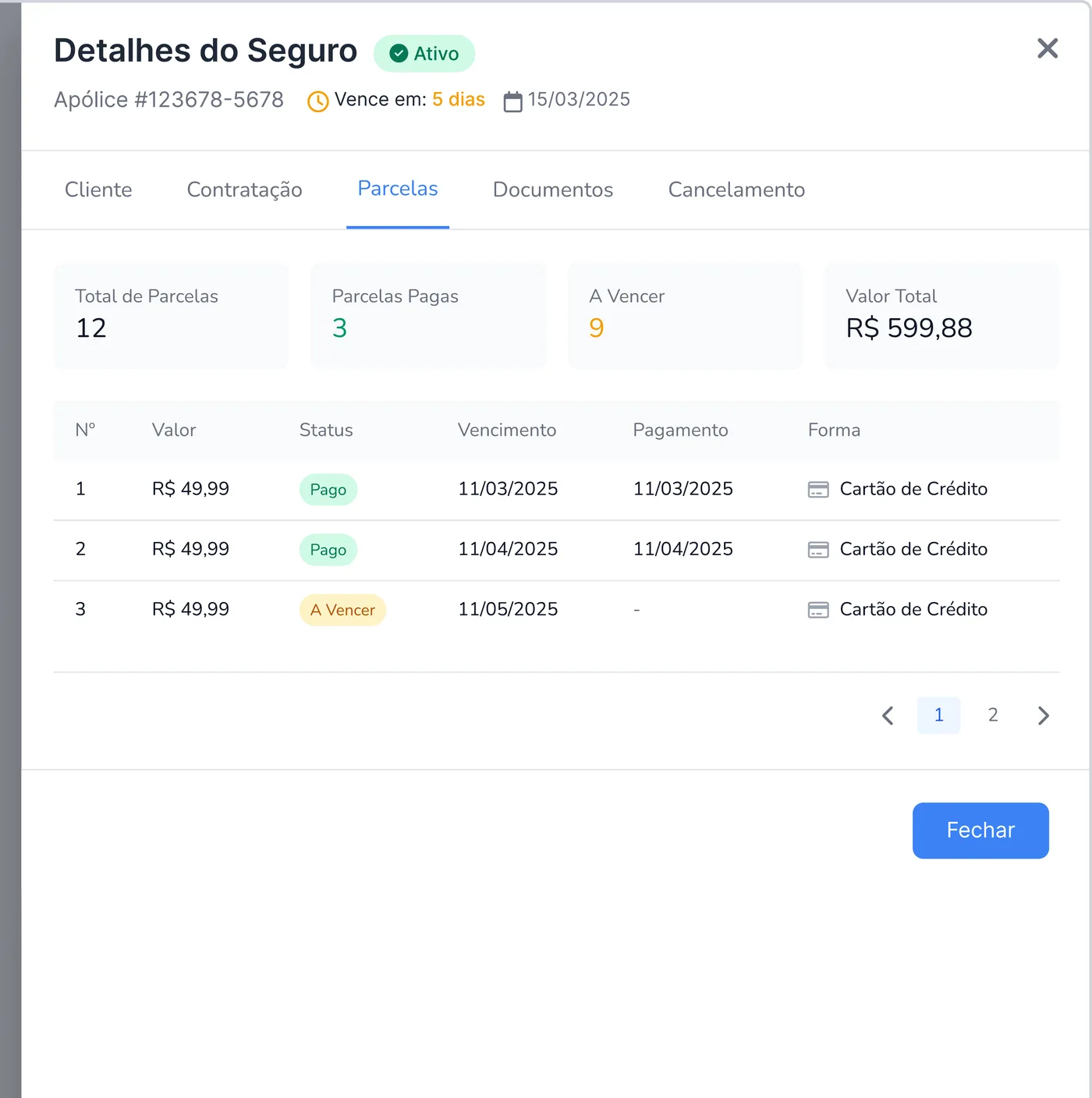Click the credit card icon in row 2
The height and width of the screenshot is (1098, 1092).
[x=818, y=550]
